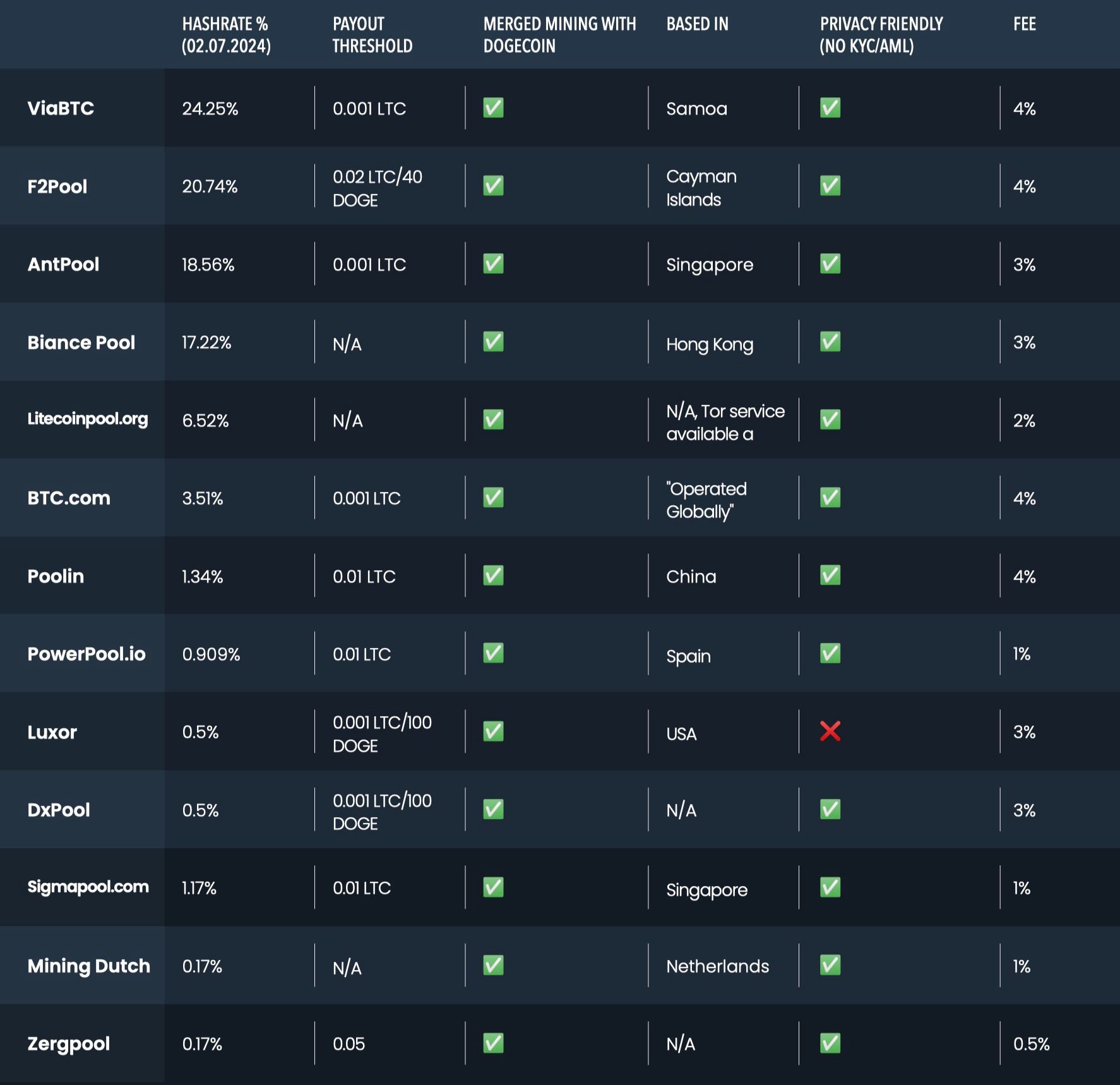This screenshot has height=1085, width=1120.
Task: Select Zergpool's payout threshold '0.05'
Action: 349,1044
